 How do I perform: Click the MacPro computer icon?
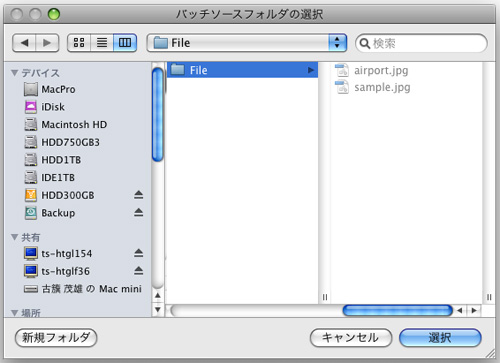point(31,89)
